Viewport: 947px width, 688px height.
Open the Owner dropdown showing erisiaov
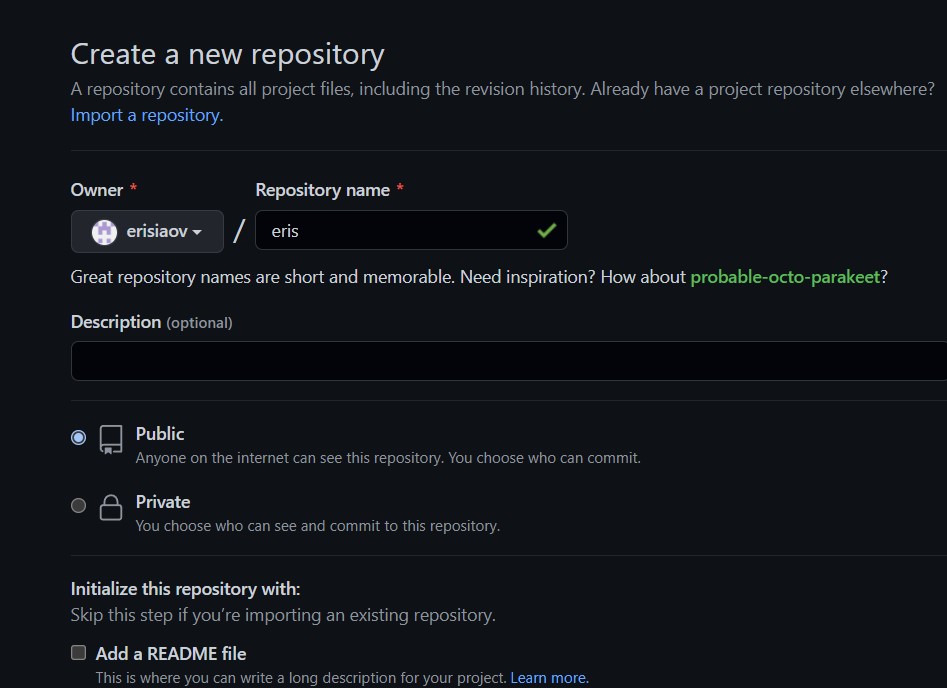pyautogui.click(x=147, y=231)
